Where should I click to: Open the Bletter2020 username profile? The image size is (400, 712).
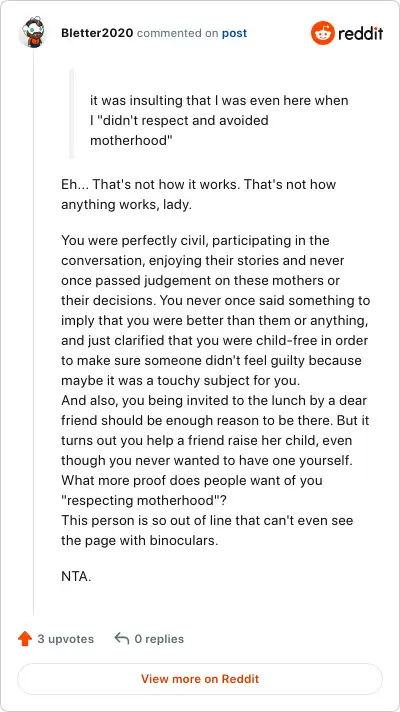click(x=97, y=33)
